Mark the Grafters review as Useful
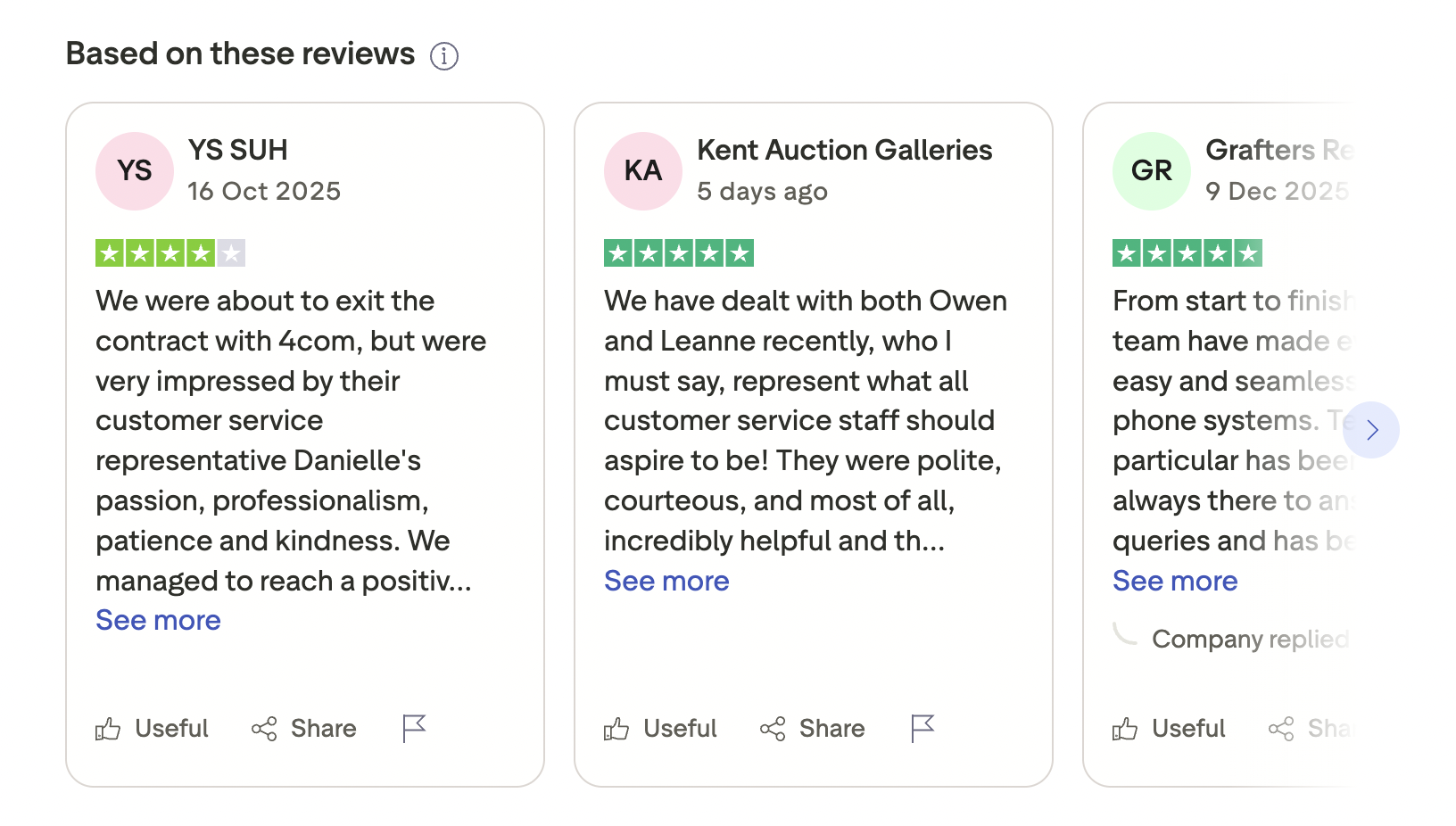The image size is (1456, 826). 1188,729
